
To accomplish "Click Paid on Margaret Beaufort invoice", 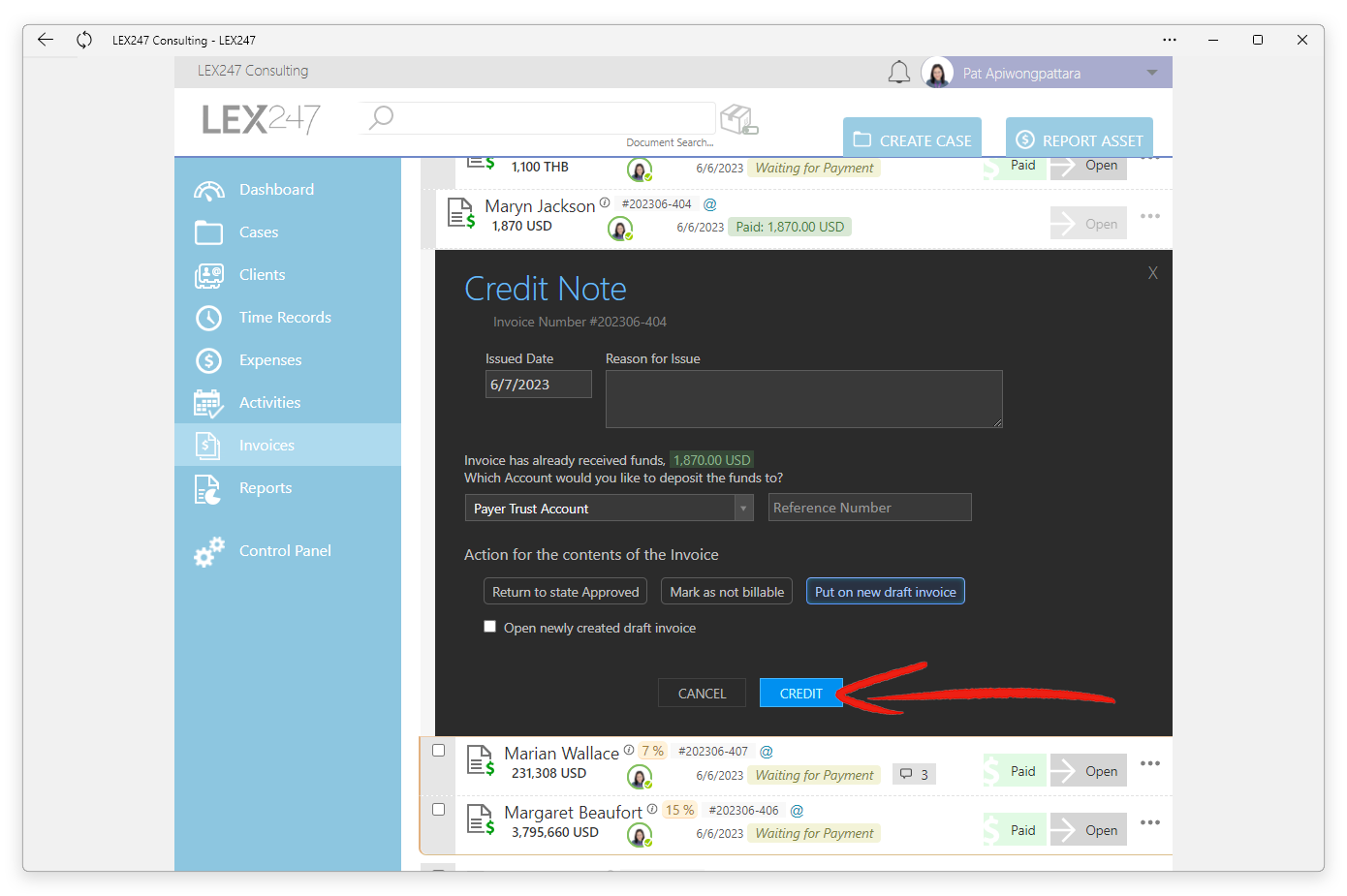I will (1015, 830).
